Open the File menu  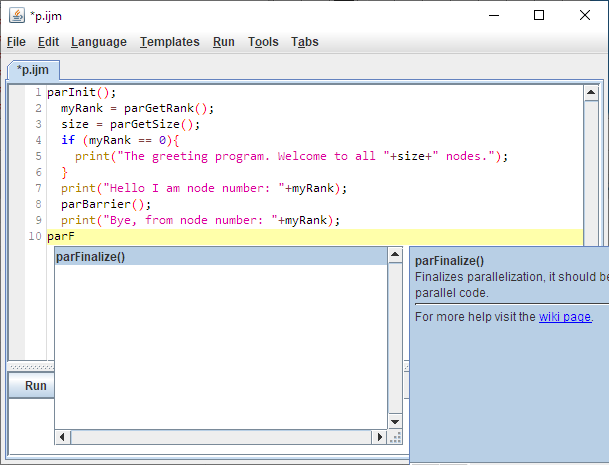tap(16, 42)
